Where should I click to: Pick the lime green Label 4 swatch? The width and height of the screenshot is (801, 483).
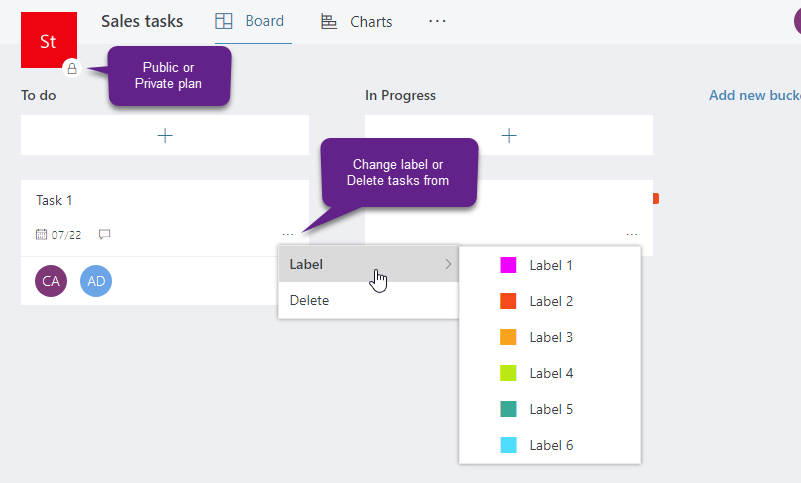pos(508,373)
